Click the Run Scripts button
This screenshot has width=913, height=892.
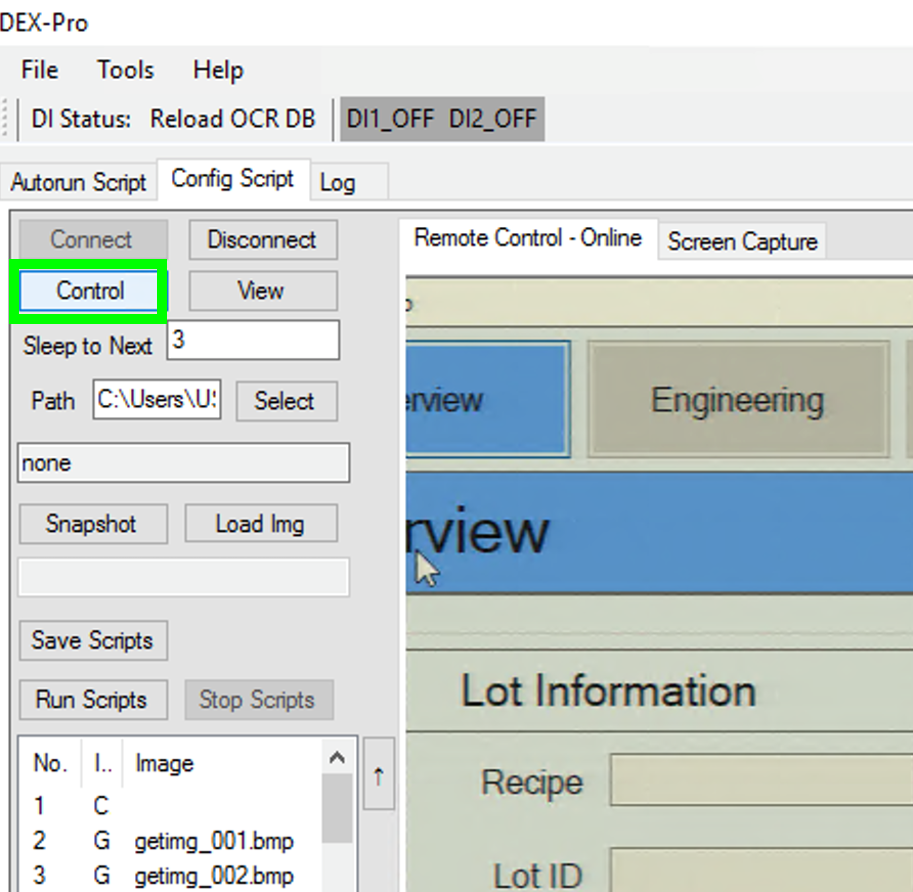click(93, 699)
